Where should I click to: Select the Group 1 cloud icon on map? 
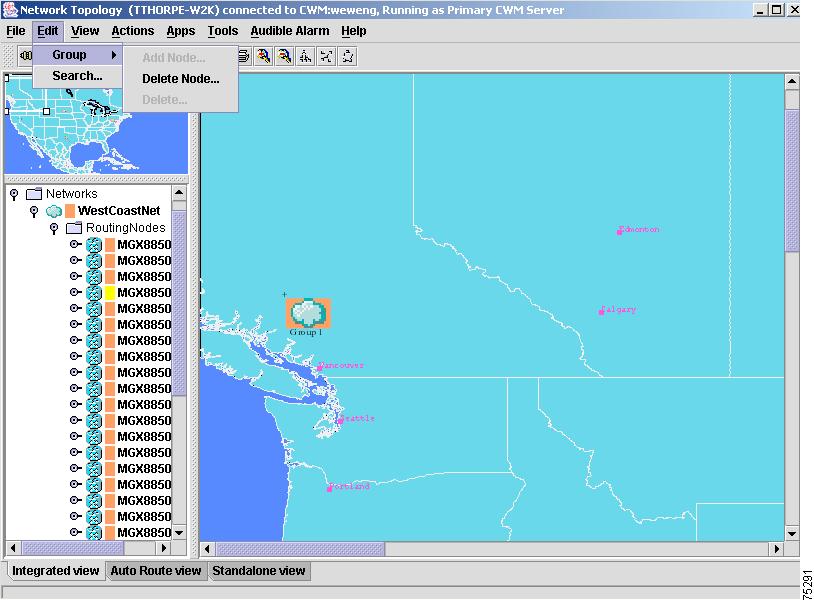click(x=308, y=313)
